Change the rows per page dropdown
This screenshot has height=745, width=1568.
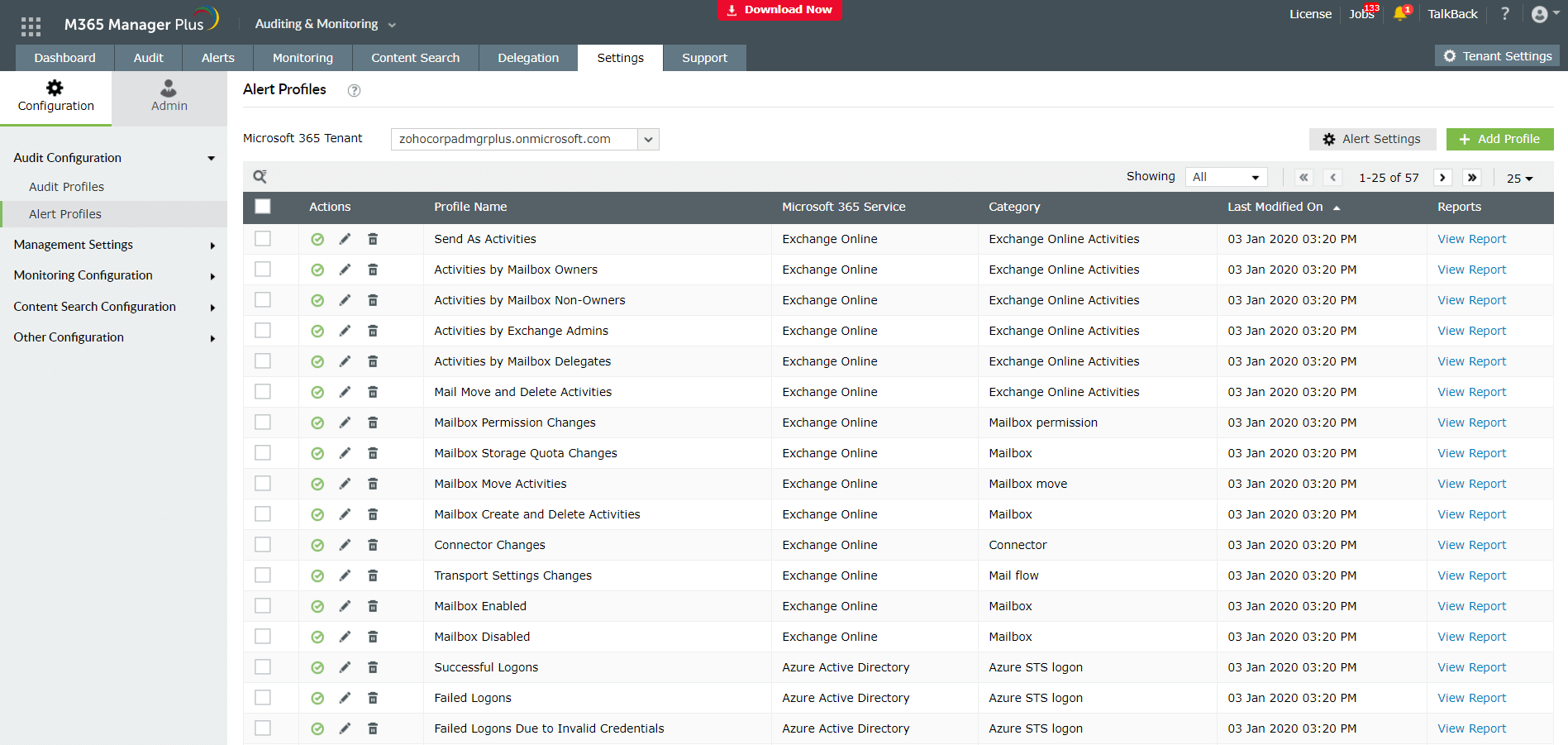point(1519,178)
